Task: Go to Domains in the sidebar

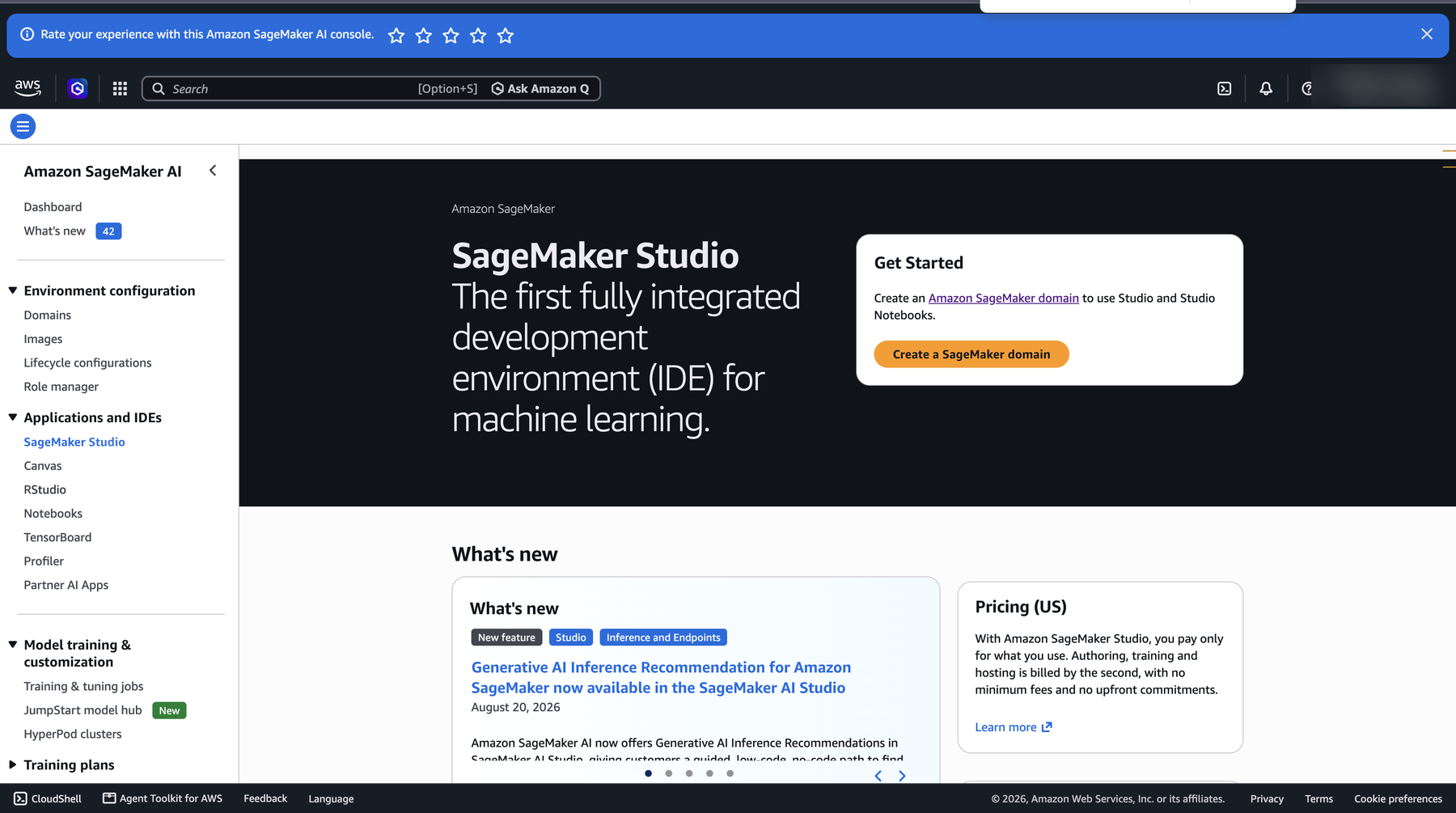Action: click(47, 315)
